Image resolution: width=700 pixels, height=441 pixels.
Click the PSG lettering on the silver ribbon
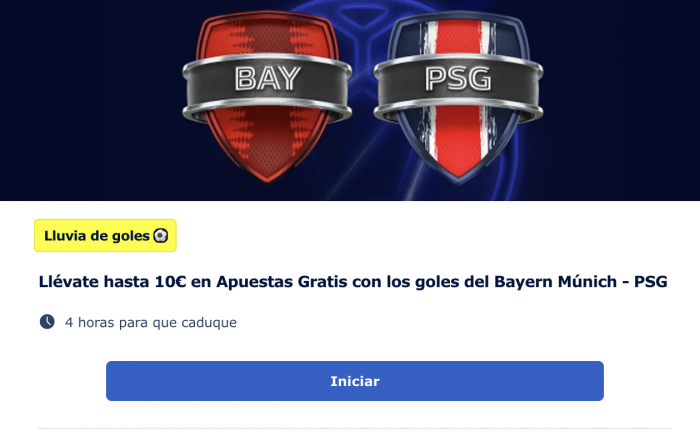click(x=458, y=79)
